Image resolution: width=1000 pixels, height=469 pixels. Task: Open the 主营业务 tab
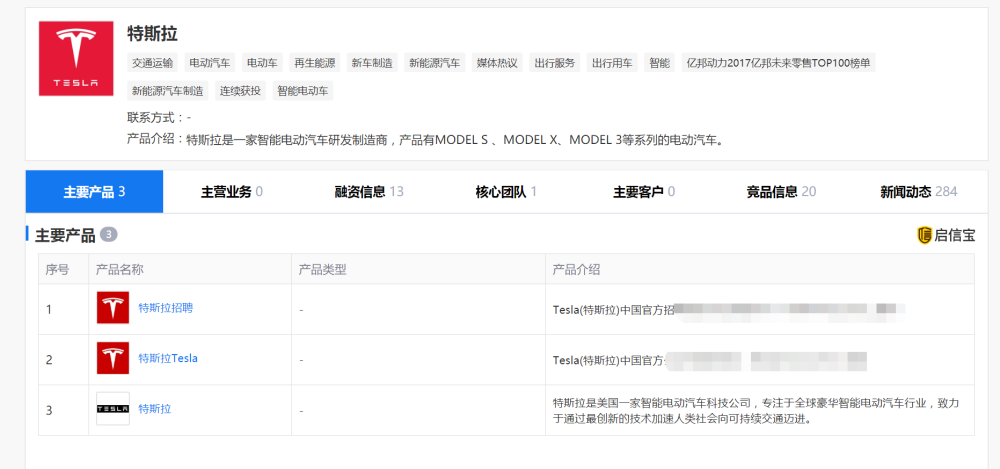pyautogui.click(x=231, y=191)
